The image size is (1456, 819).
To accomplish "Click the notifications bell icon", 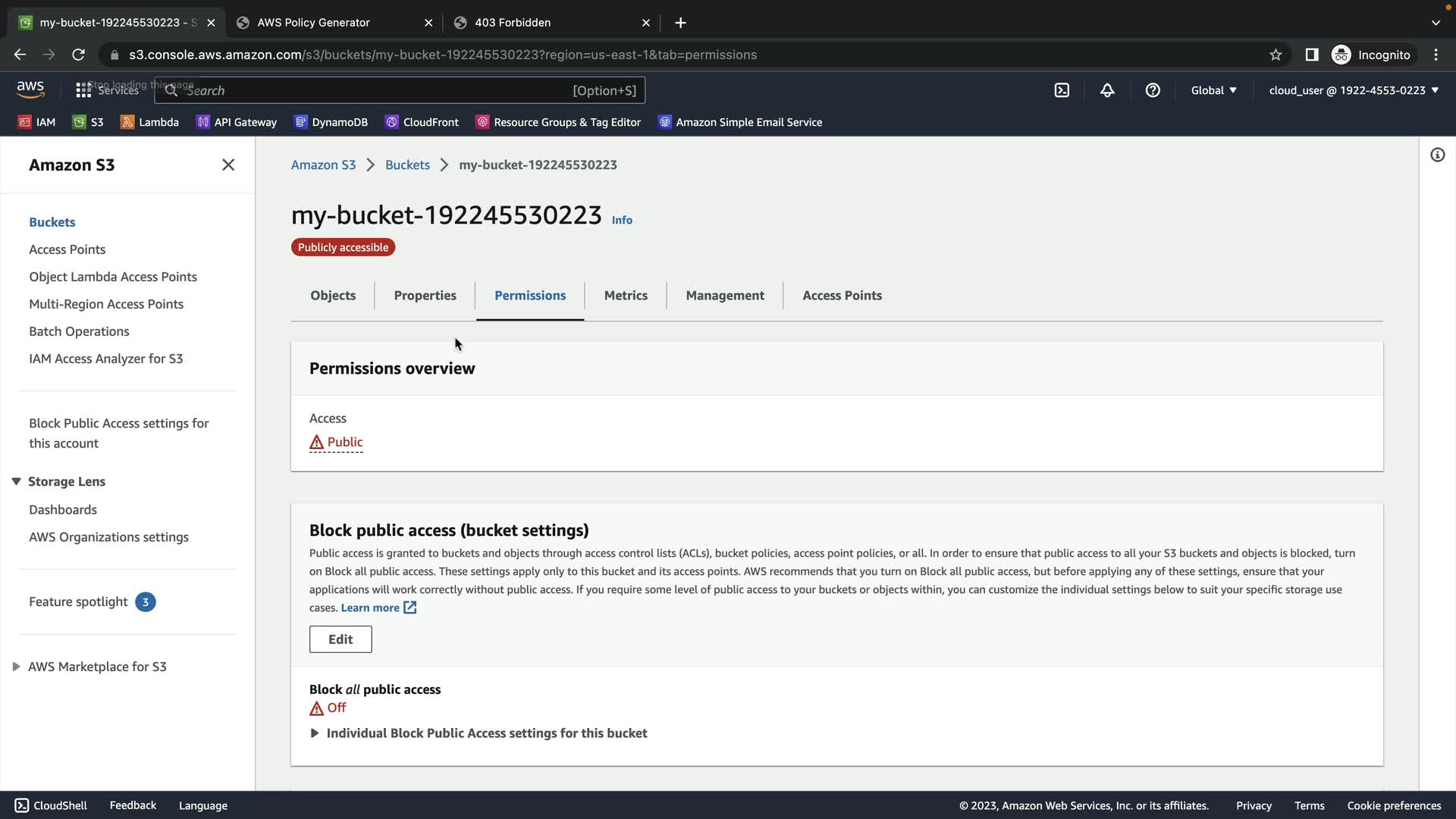I will 1107,90.
